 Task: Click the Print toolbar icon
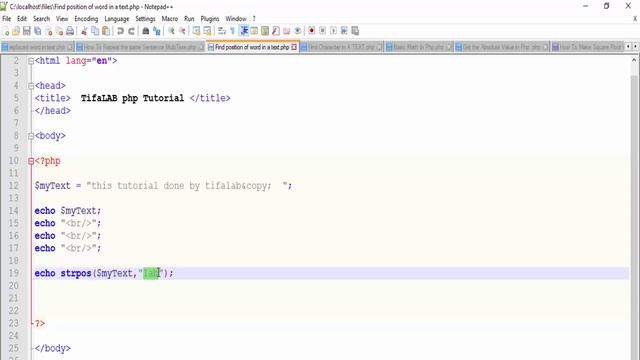[x=70, y=31]
